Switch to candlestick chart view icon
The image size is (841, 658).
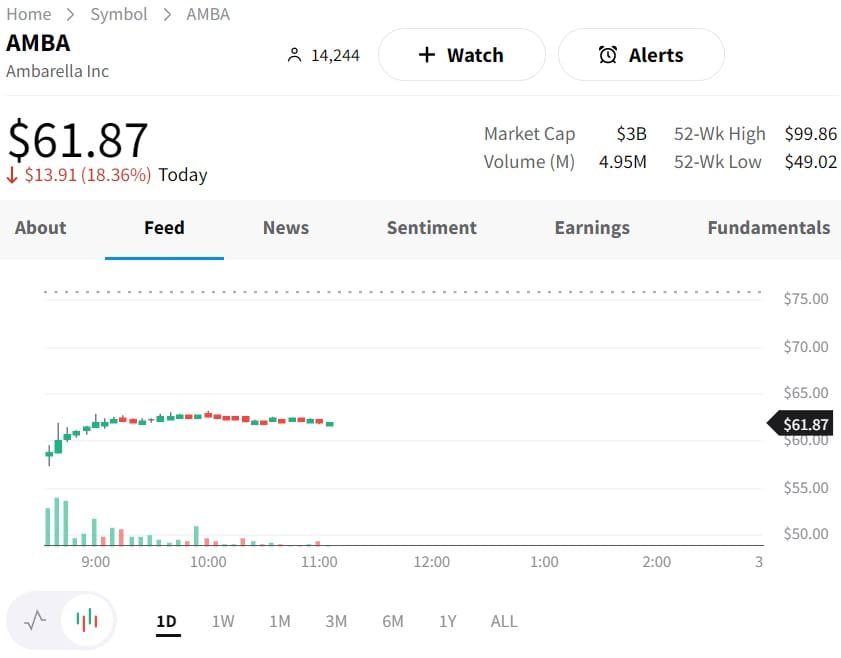[x=87, y=621]
